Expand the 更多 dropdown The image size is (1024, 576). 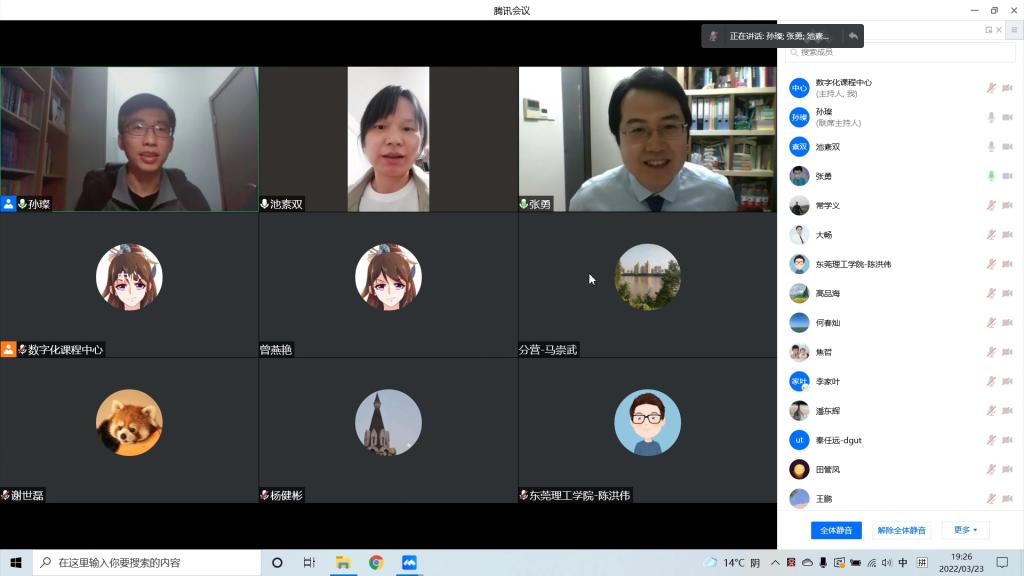(x=965, y=530)
